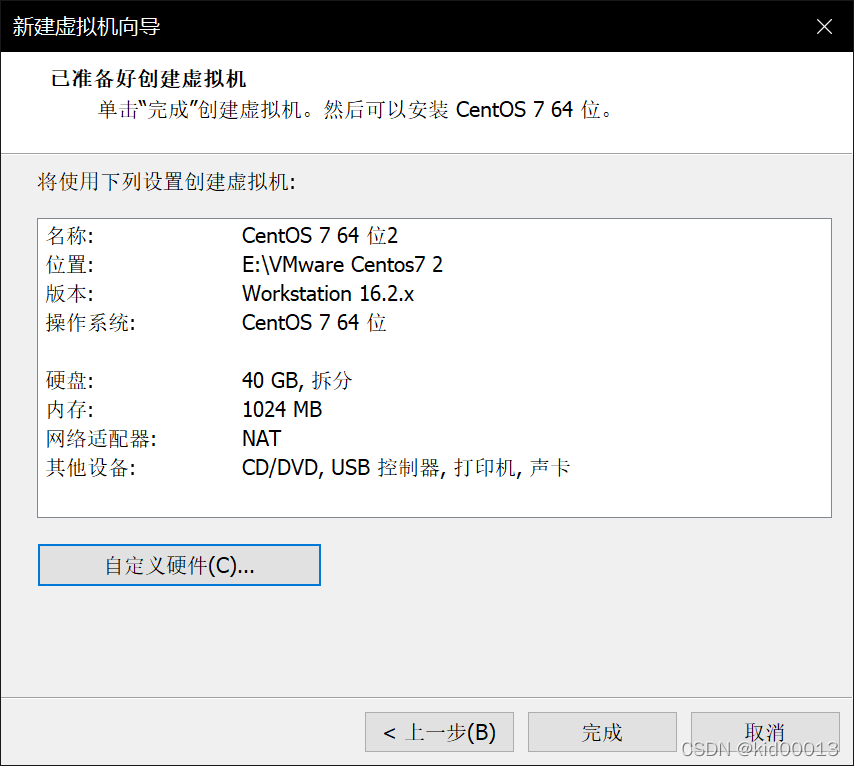Go back with the 上一步(B) button
Screen dimensions: 854x766
[x=439, y=732]
